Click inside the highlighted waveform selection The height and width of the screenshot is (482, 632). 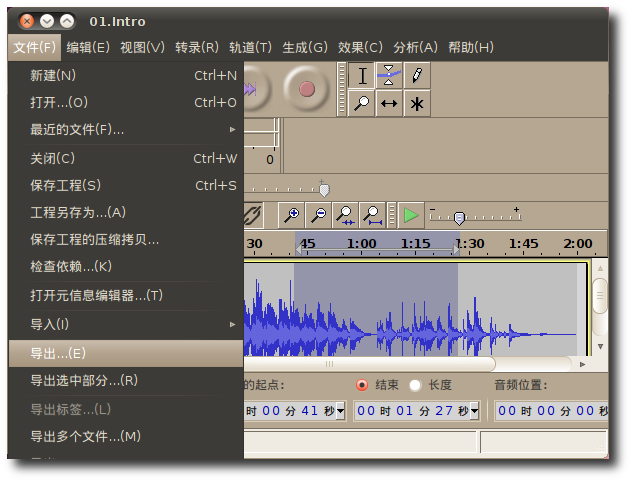(376, 310)
